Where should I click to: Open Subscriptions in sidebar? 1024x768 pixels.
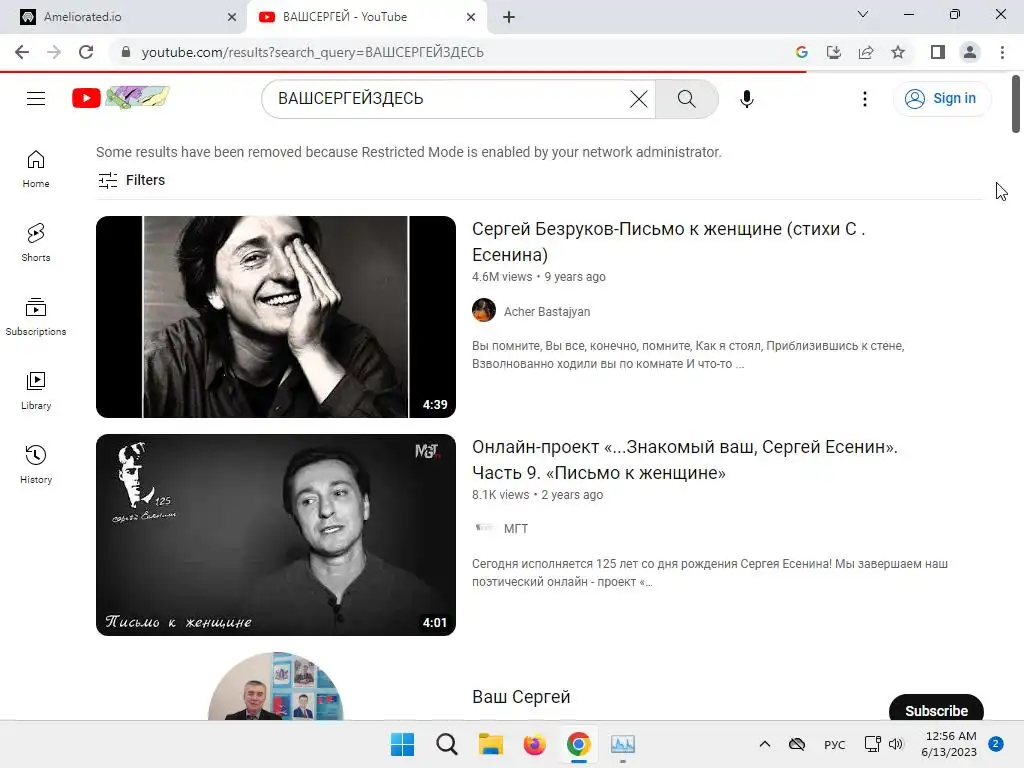[36, 317]
